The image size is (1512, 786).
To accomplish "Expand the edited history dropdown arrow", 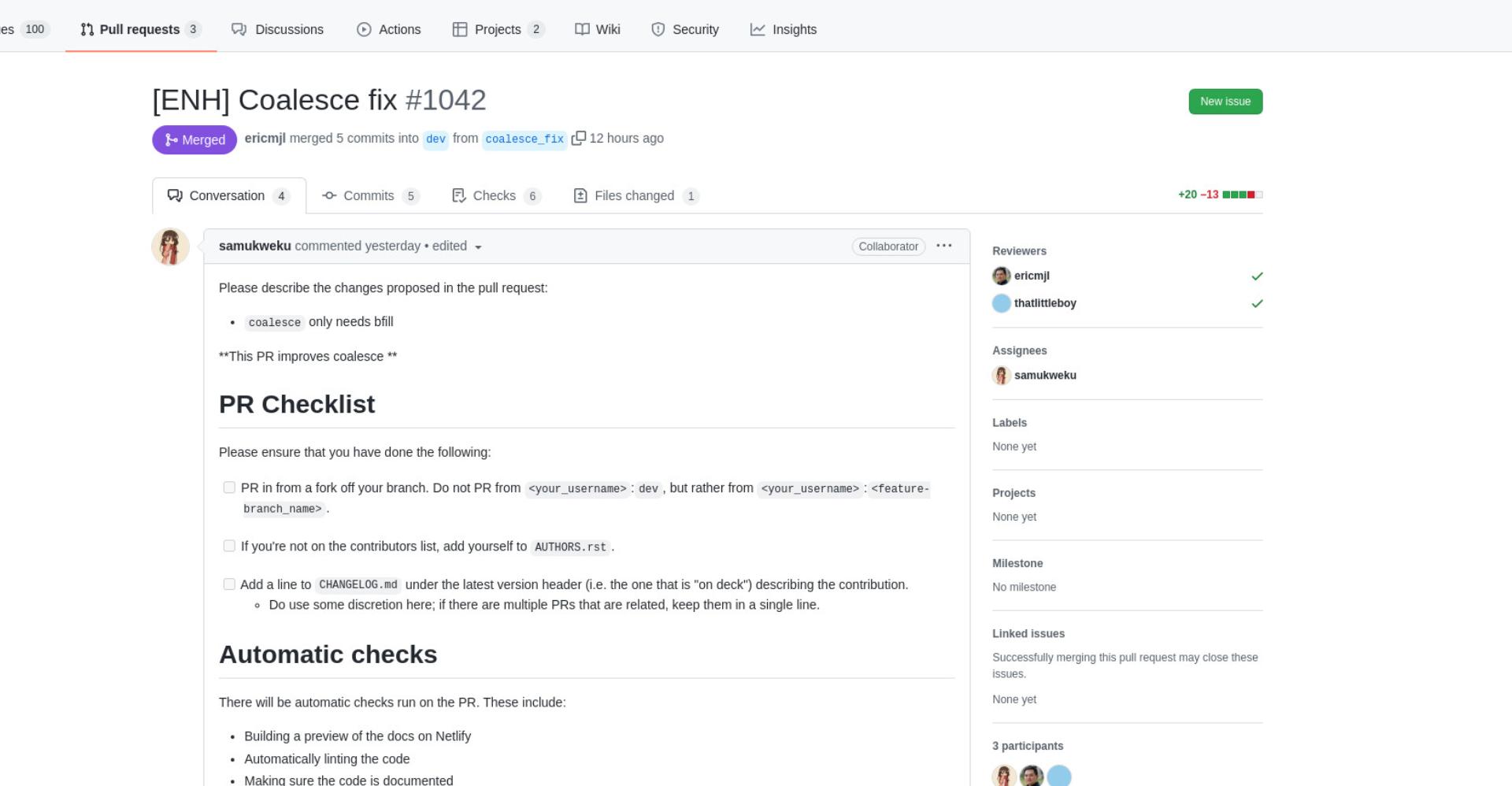I will tap(478, 247).
